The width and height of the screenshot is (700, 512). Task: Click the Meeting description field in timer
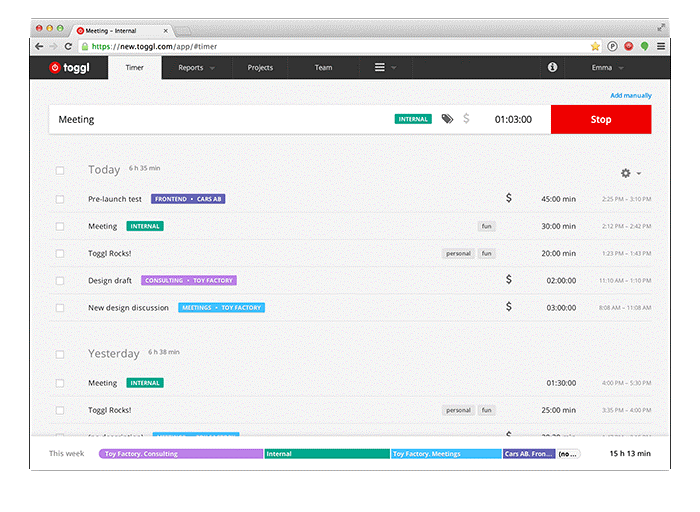(221, 119)
